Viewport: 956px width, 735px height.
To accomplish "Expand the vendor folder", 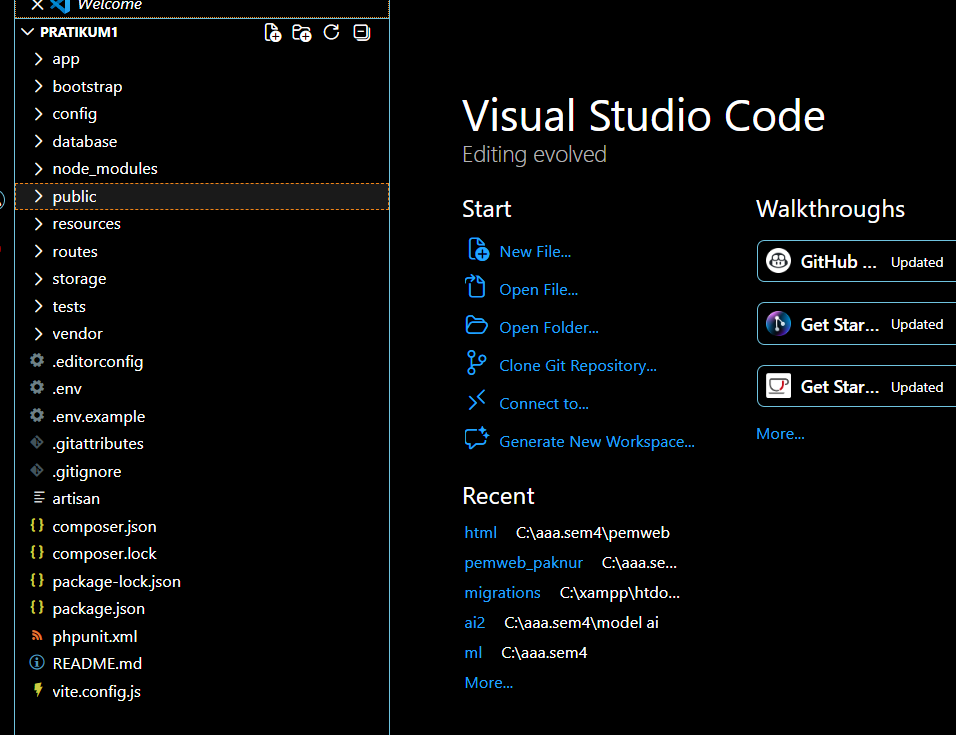I will pos(38,333).
